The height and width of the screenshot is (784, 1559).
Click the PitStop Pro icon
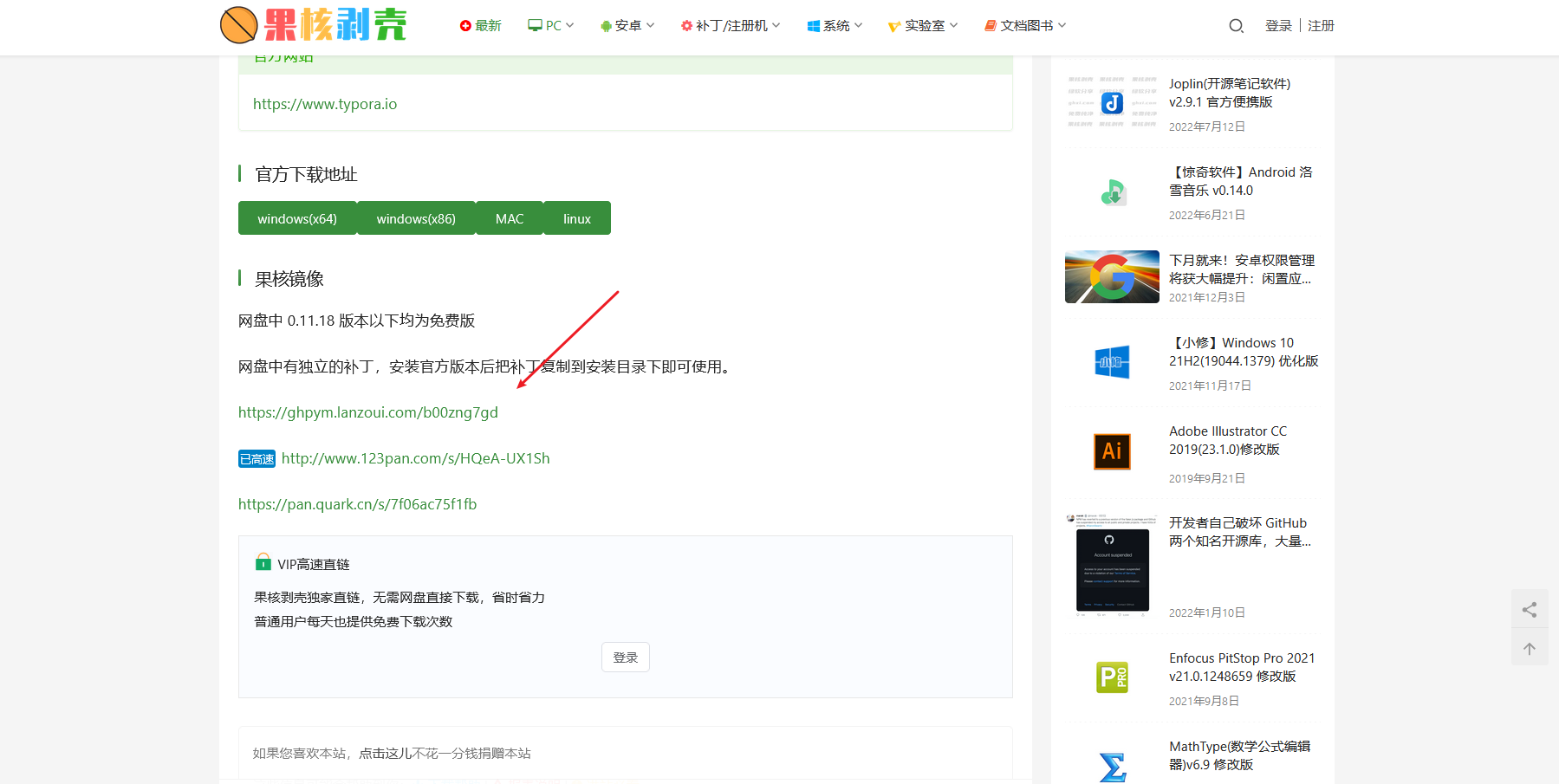click(x=1113, y=677)
